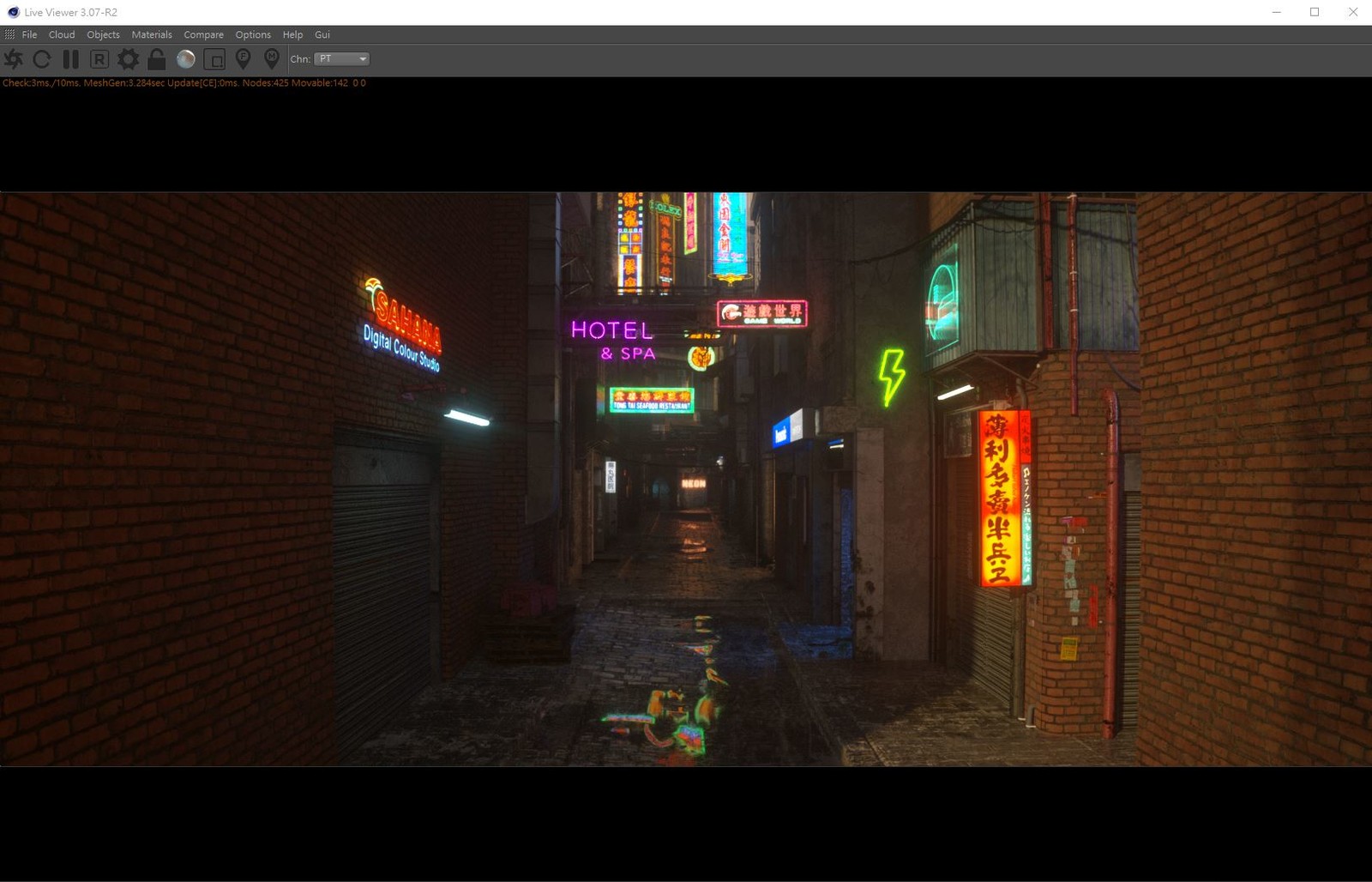This screenshot has height=882, width=1372.
Task: Select the focus picker pin marked F
Action: tap(243, 59)
